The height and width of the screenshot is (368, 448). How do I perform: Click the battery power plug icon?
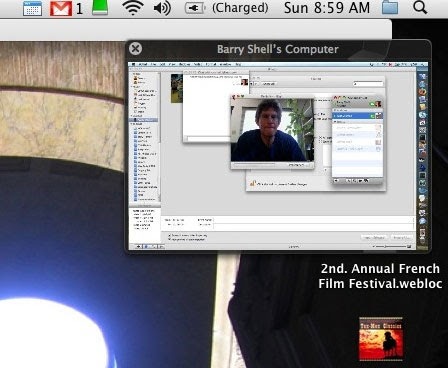(195, 8)
